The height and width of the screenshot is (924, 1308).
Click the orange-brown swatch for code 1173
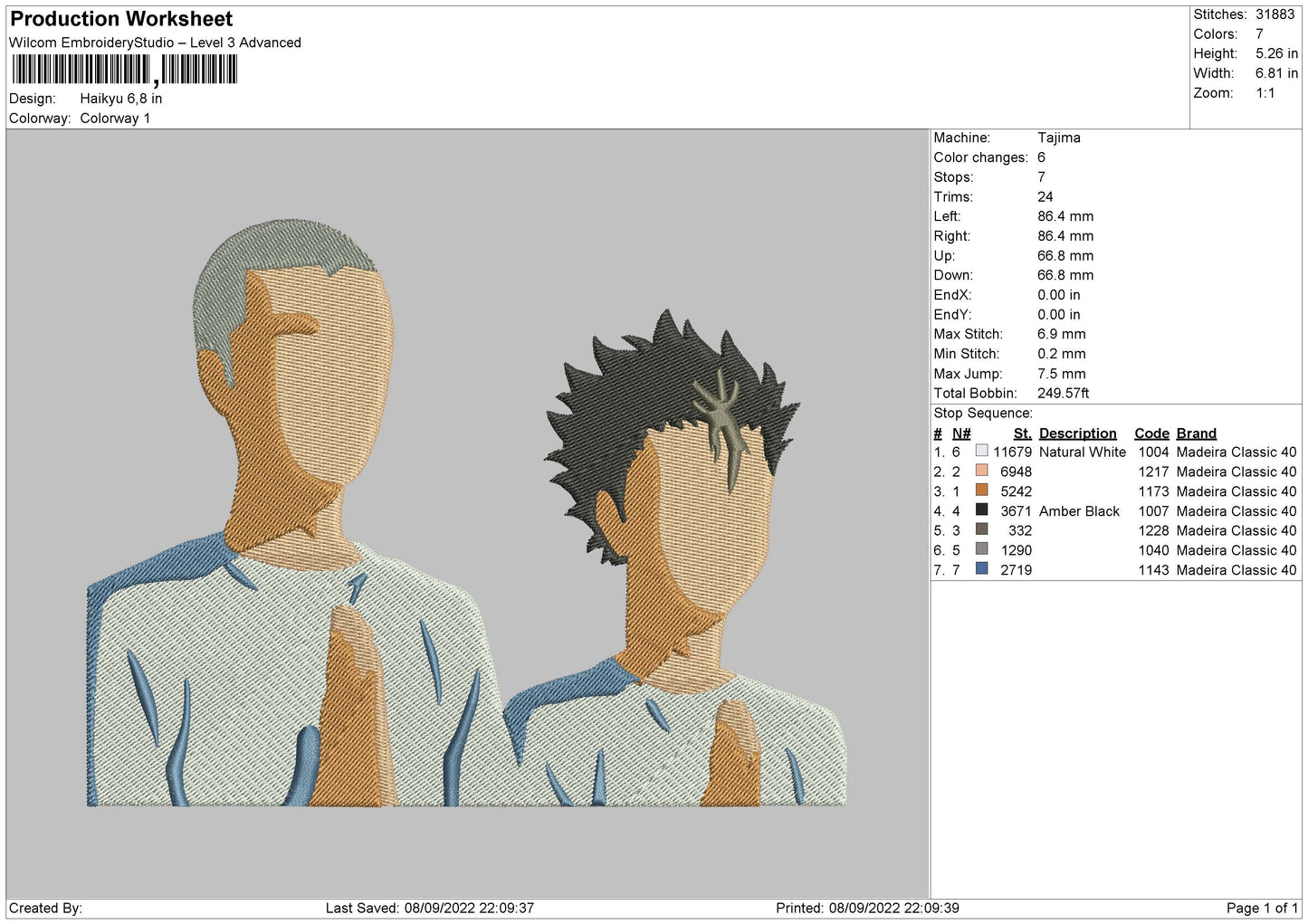981,491
